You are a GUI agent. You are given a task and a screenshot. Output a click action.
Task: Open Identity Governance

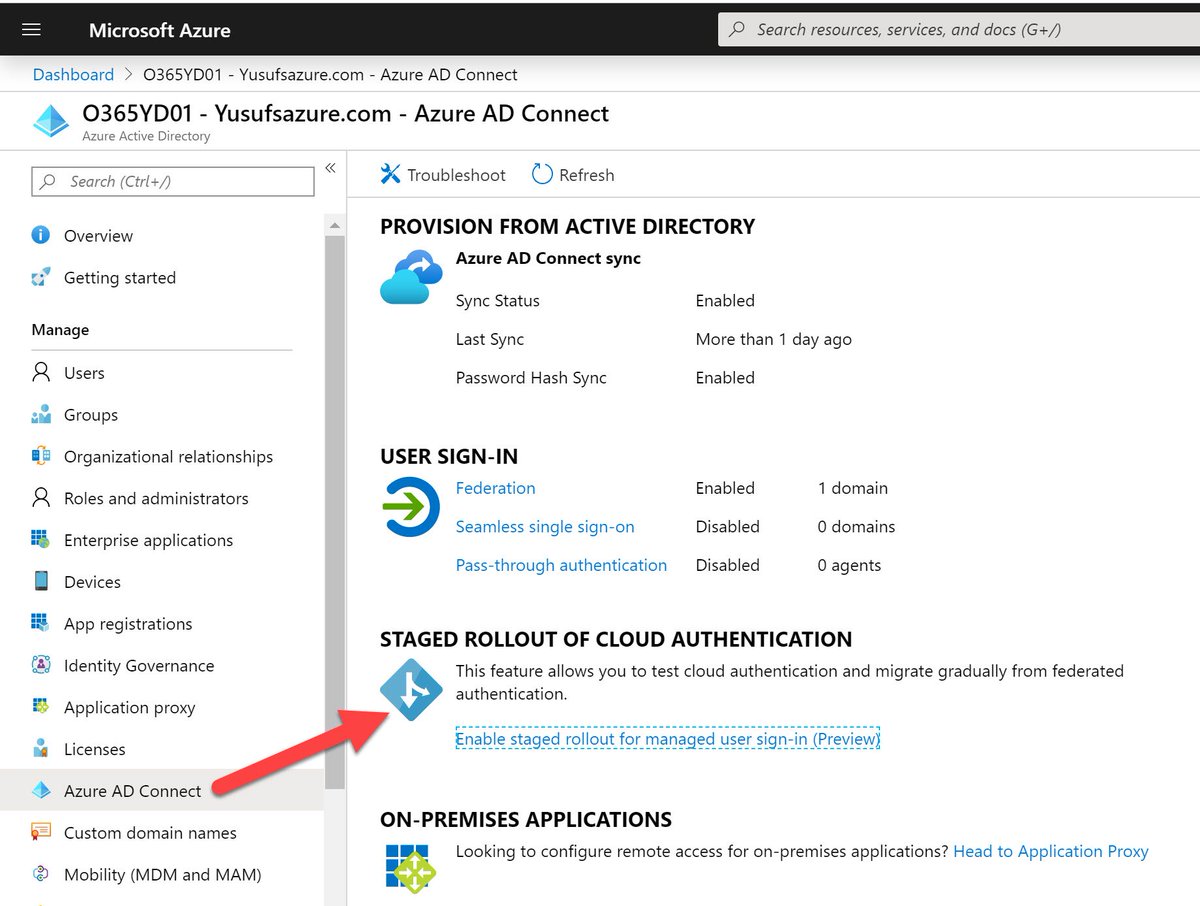(x=139, y=665)
